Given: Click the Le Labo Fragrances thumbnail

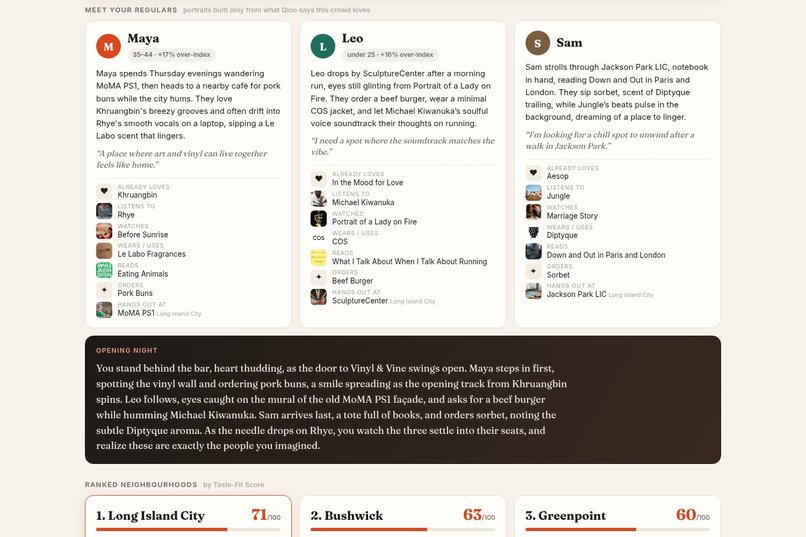Looking at the screenshot, I should 104,250.
